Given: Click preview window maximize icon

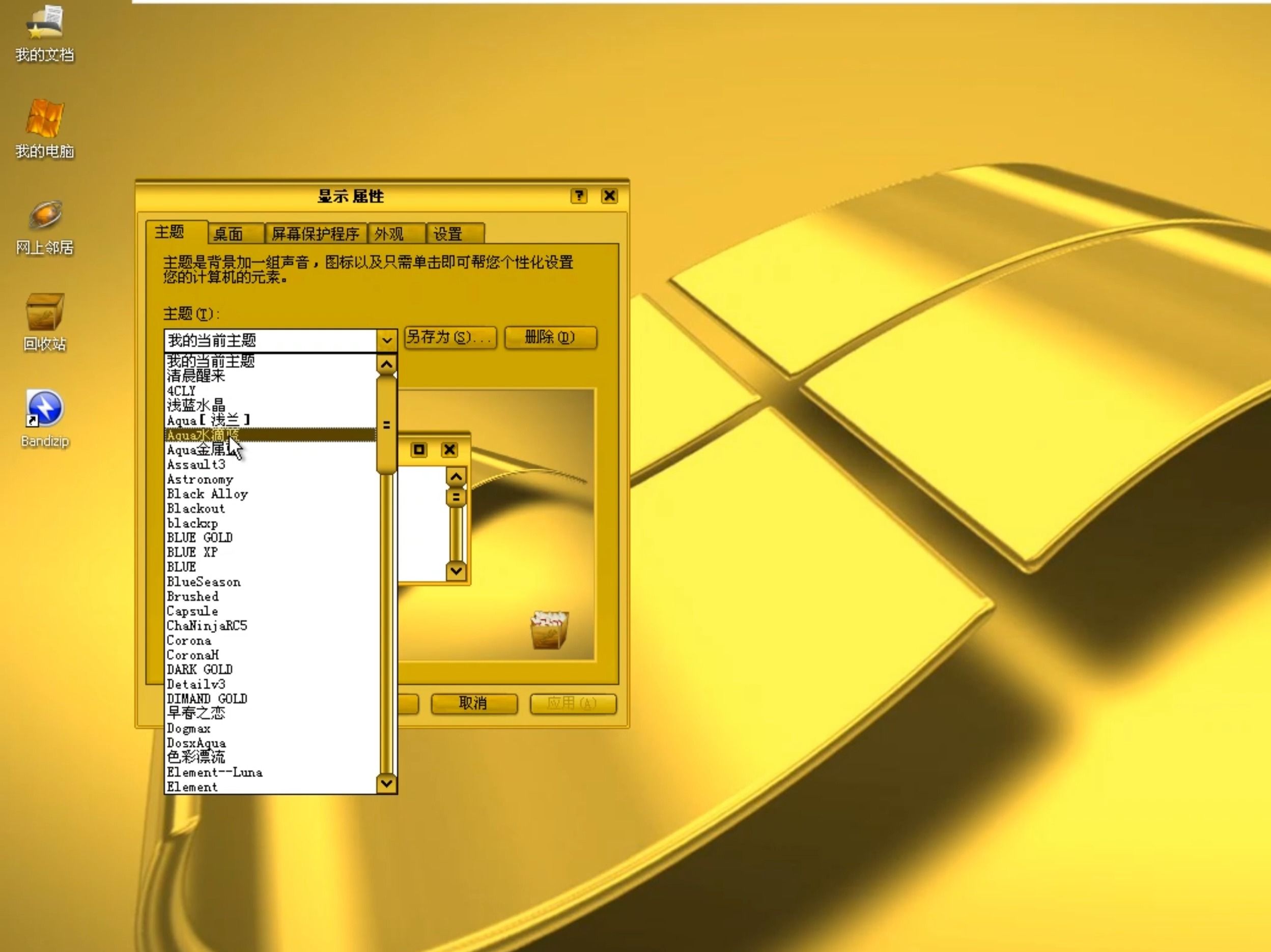Looking at the screenshot, I should click(419, 449).
